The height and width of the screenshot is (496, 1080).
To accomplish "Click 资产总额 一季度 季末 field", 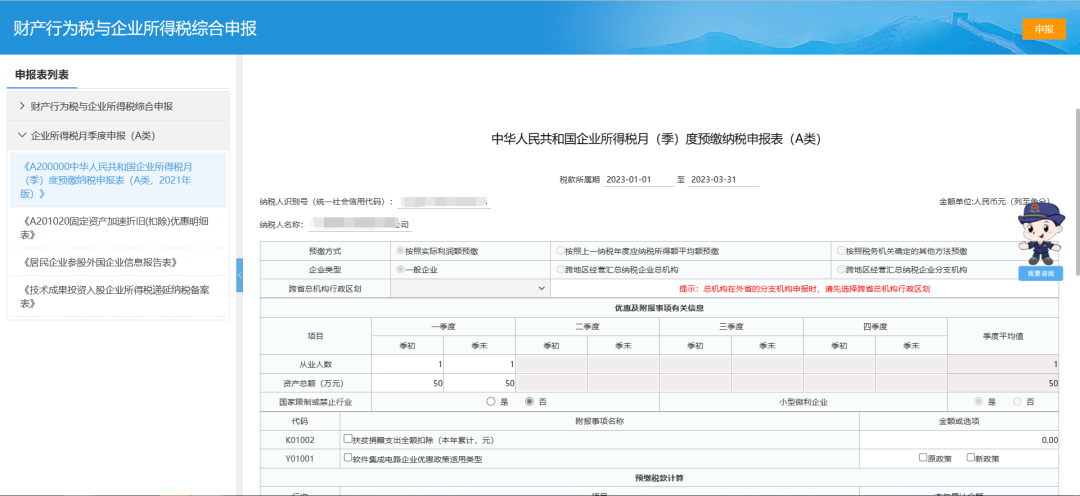I will (x=479, y=383).
